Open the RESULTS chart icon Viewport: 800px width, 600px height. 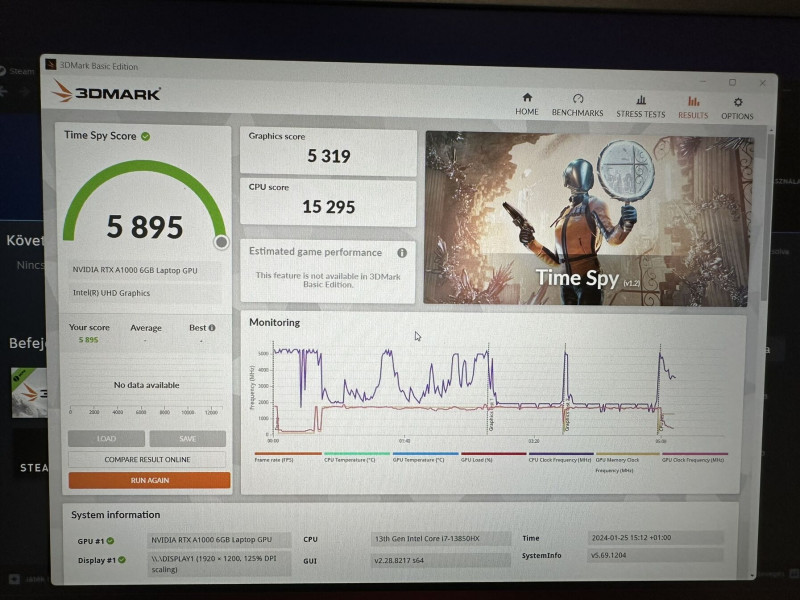tap(693, 101)
